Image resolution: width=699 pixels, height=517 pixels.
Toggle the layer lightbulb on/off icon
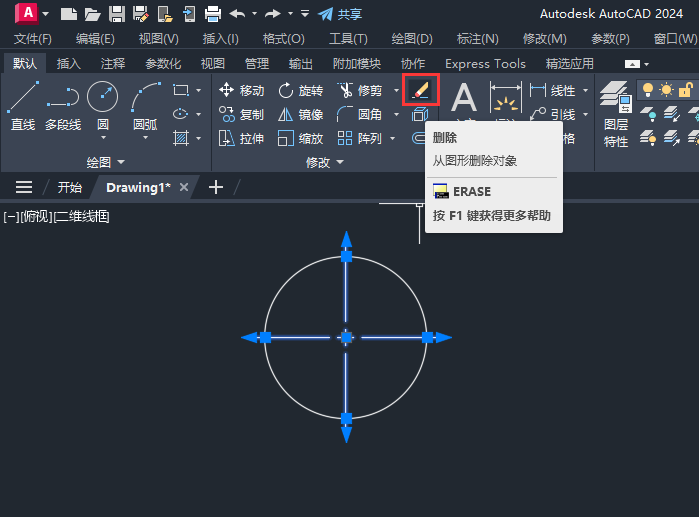coord(647,90)
